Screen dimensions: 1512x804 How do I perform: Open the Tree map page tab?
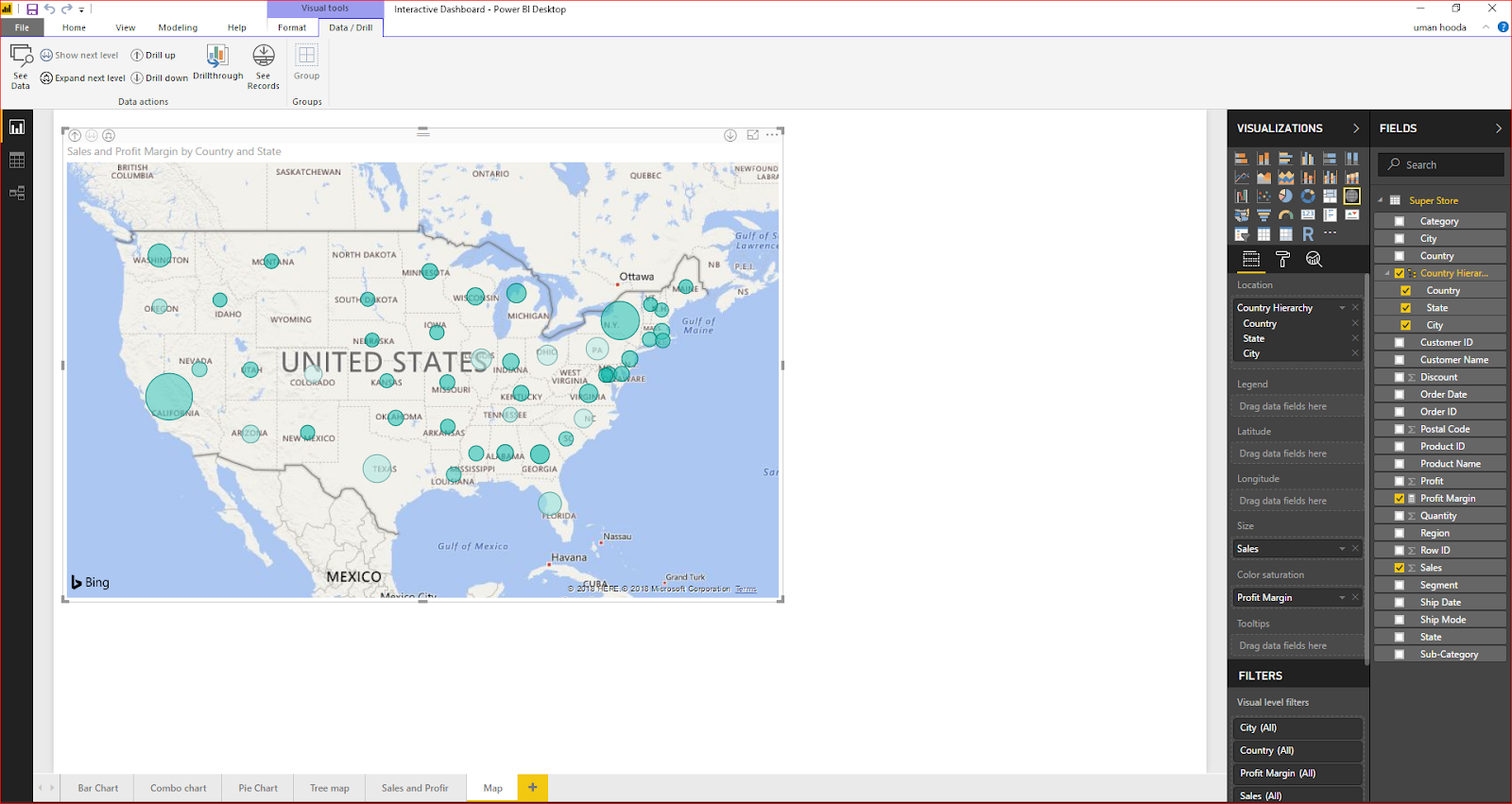330,788
